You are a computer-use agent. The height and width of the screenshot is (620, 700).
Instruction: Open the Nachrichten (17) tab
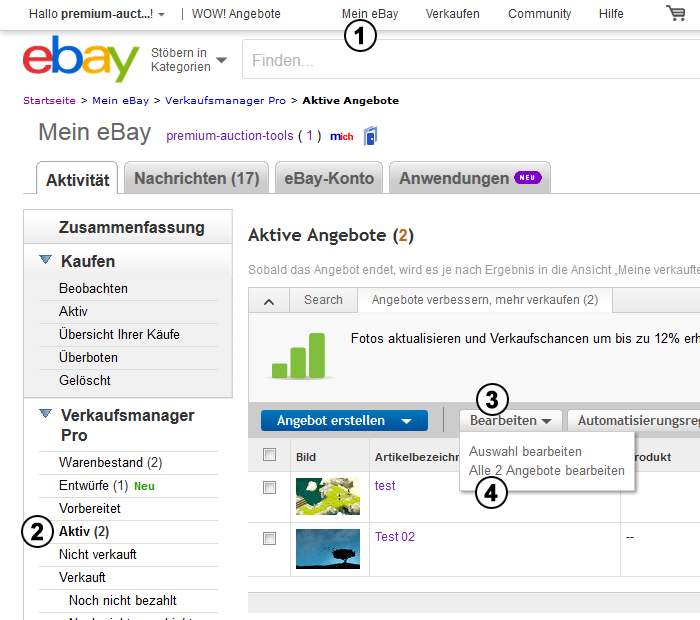click(196, 178)
